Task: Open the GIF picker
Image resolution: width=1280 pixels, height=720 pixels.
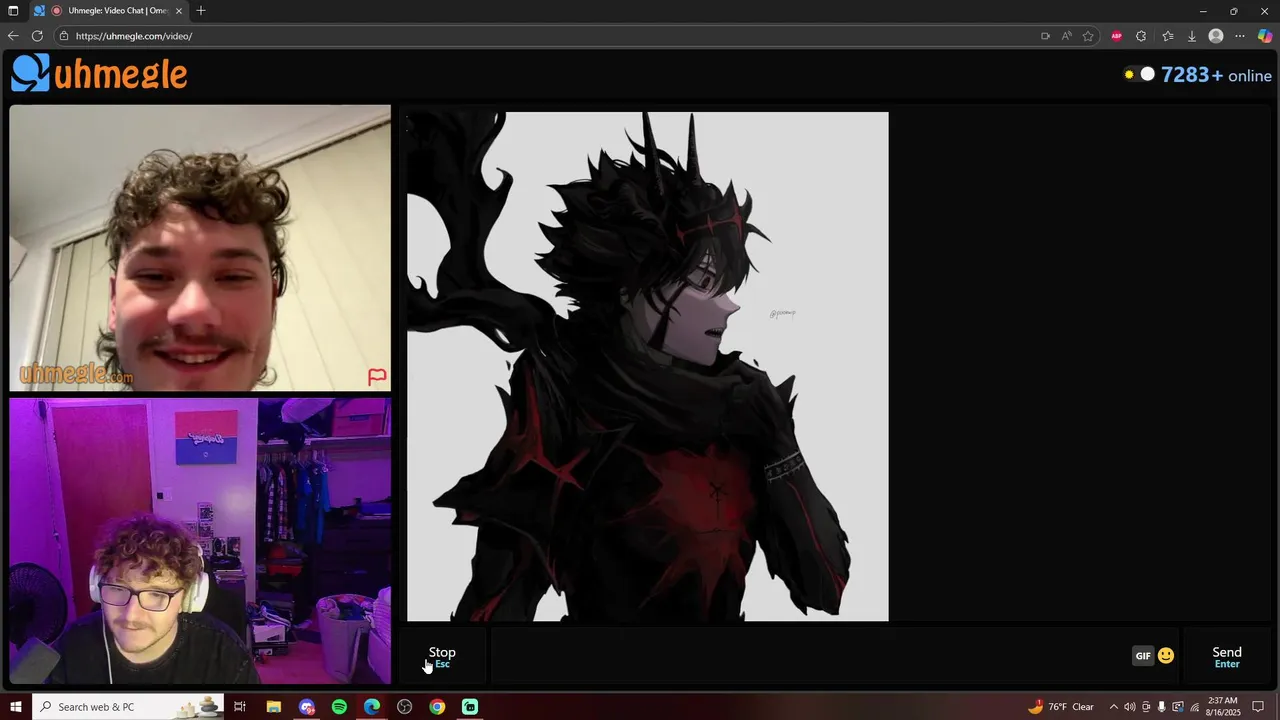Action: click(1143, 656)
